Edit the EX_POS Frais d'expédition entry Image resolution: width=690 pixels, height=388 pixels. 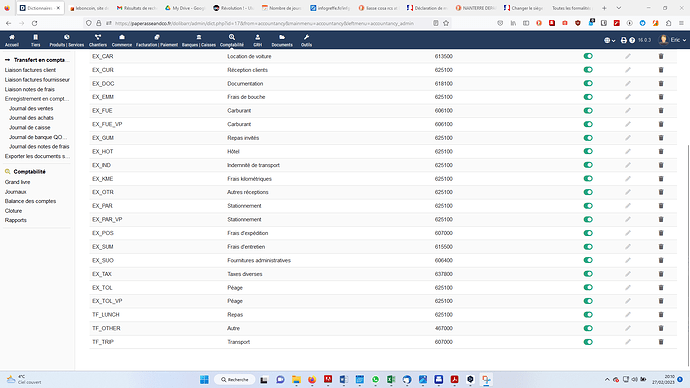click(628, 233)
